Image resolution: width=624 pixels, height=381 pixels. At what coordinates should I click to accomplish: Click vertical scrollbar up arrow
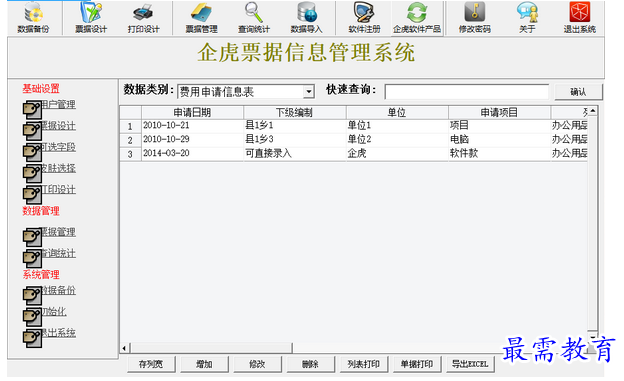(593, 111)
